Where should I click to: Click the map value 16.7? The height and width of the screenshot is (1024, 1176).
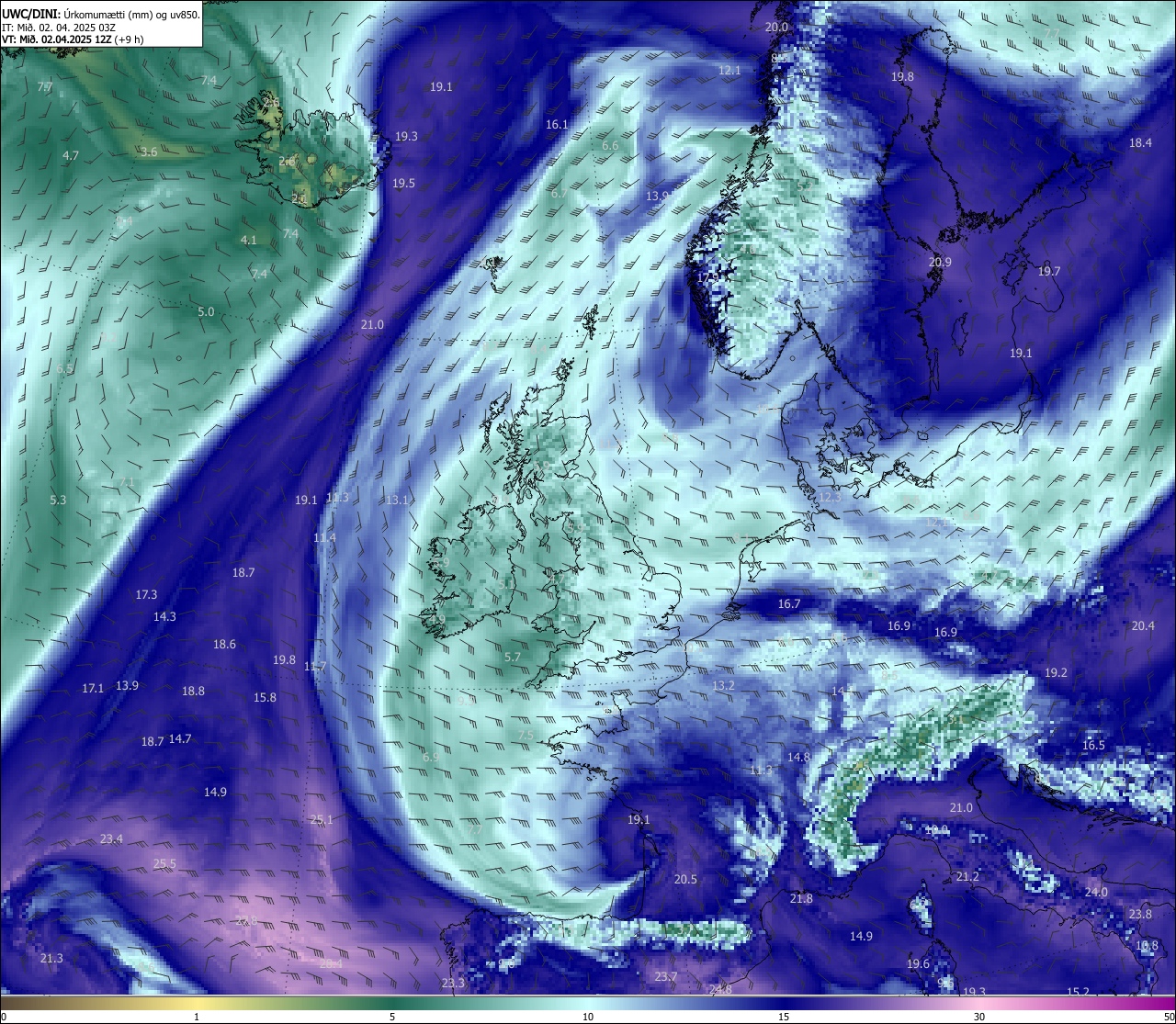tap(789, 604)
